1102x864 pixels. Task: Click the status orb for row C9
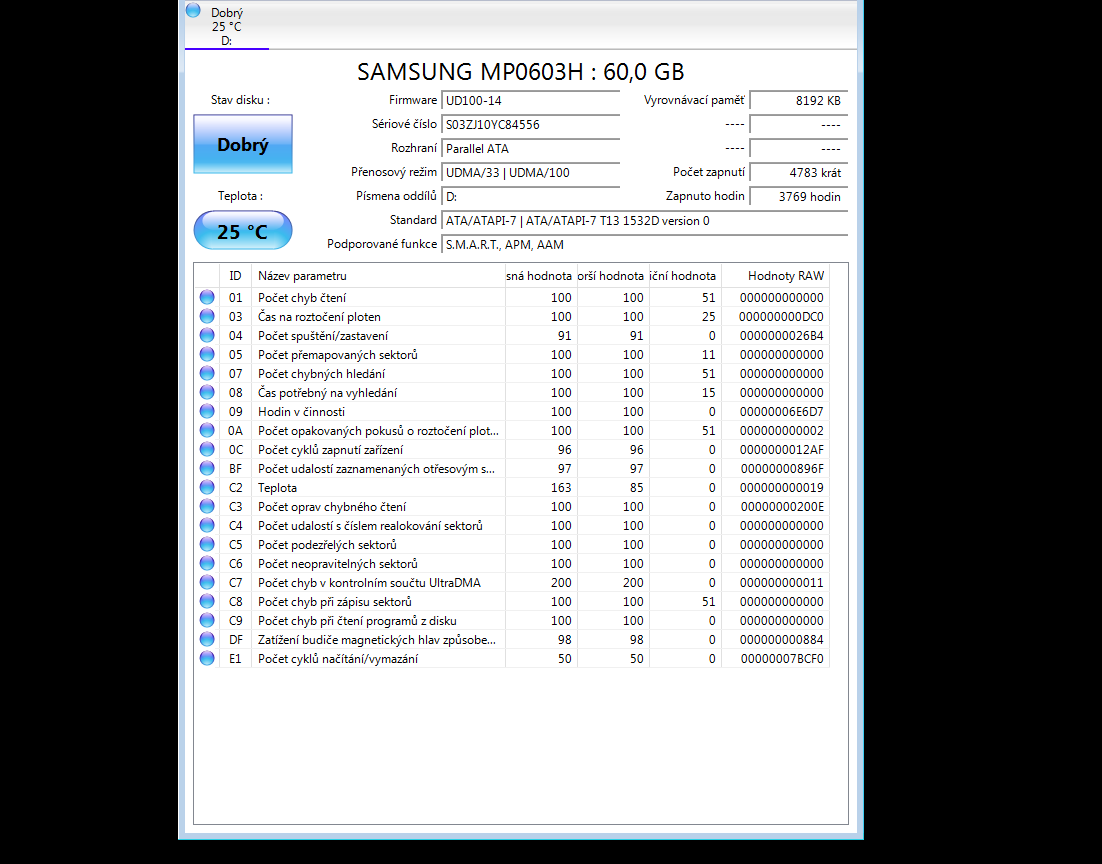coord(207,620)
